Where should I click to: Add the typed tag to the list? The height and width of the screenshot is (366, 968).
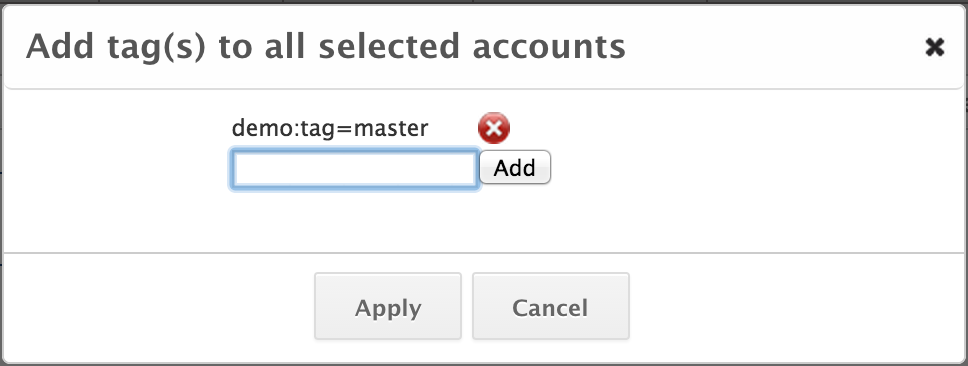click(515, 167)
